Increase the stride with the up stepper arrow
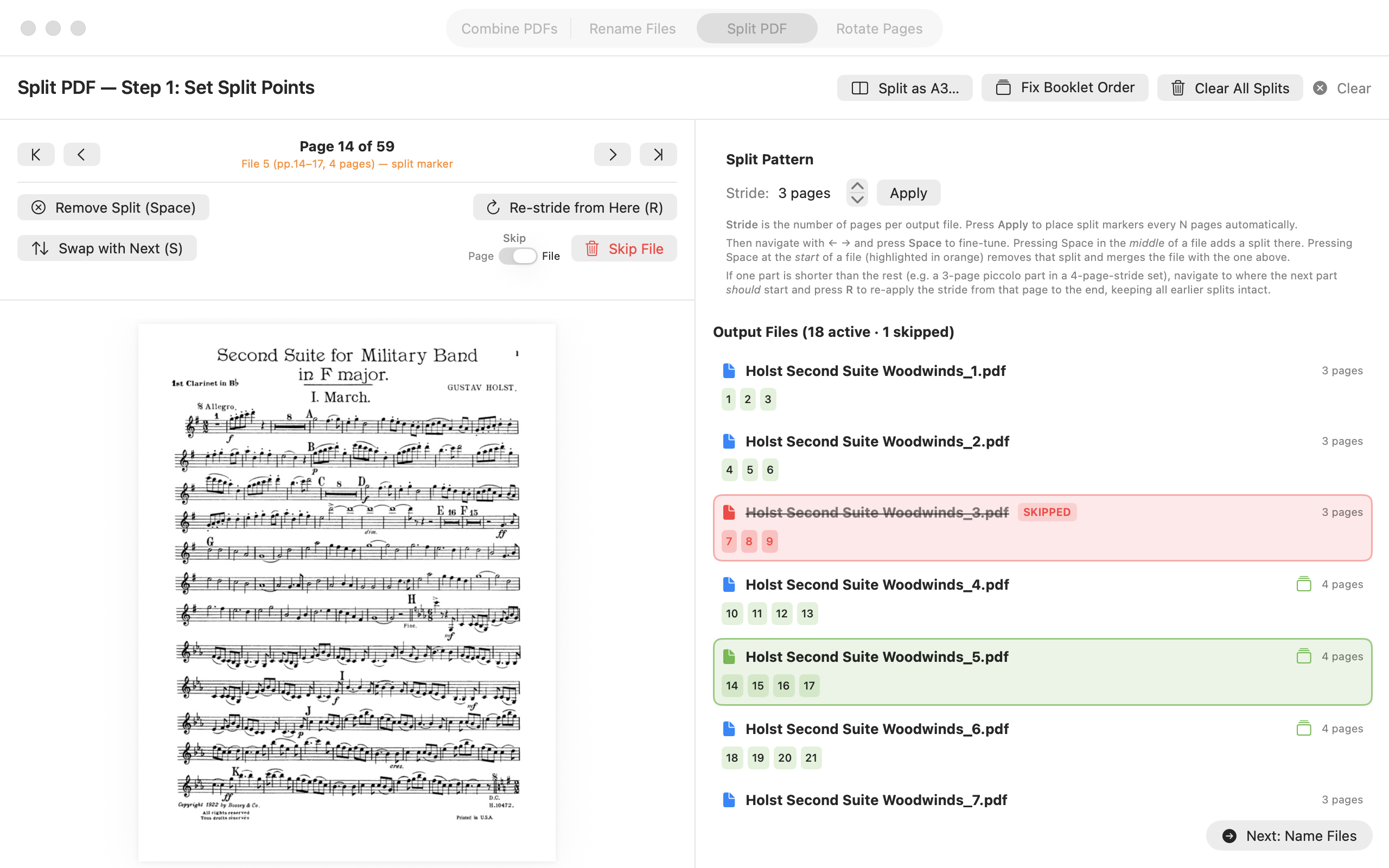 [x=857, y=186]
